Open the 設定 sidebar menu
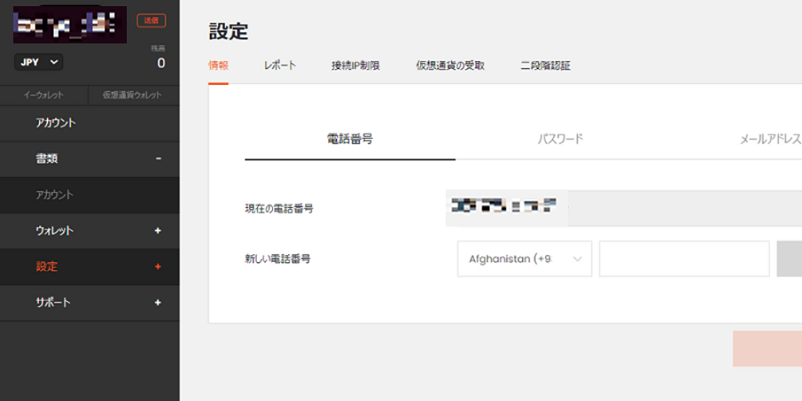Image resolution: width=802 pixels, height=401 pixels. click(90, 266)
